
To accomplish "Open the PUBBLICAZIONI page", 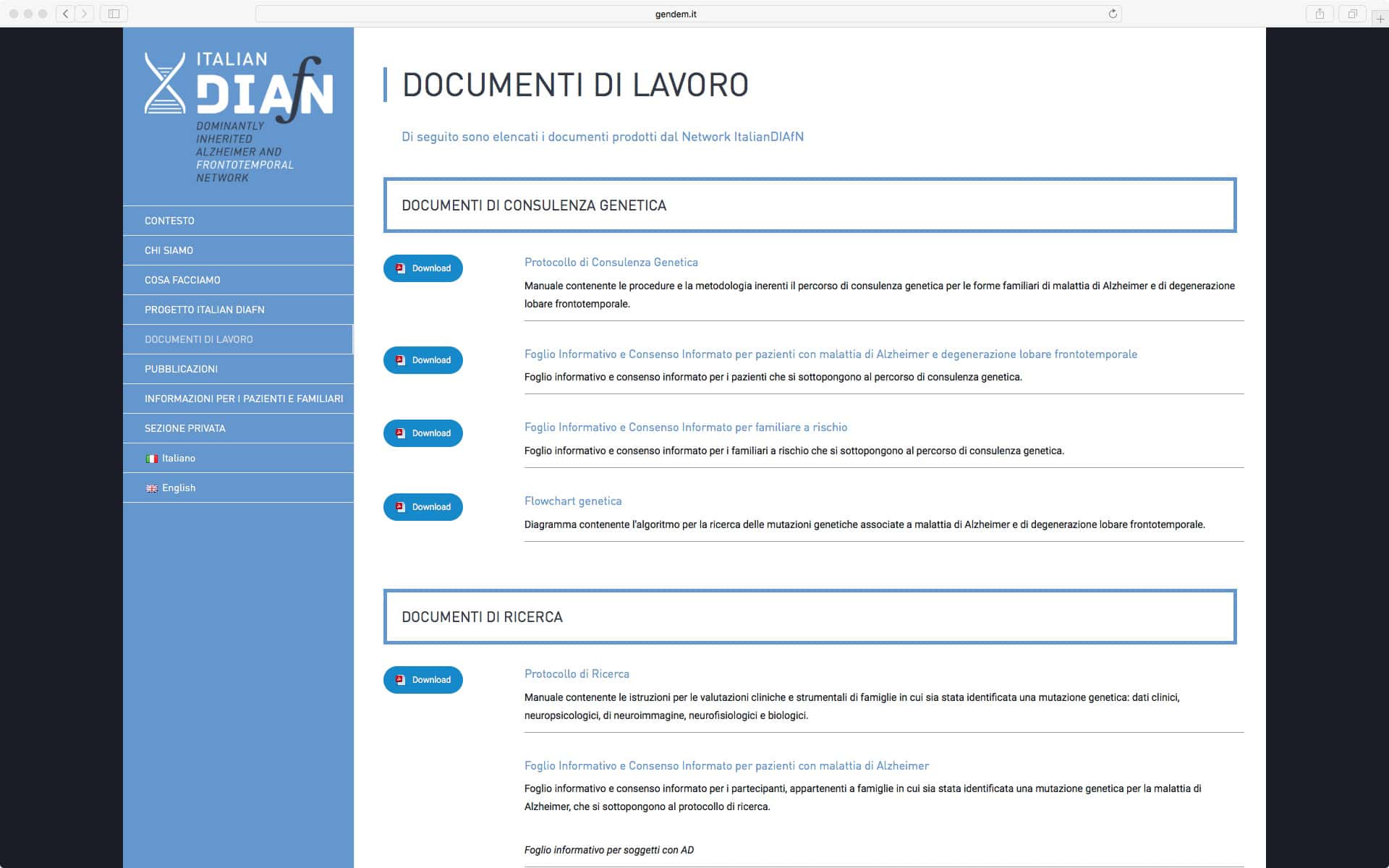I will [238, 369].
